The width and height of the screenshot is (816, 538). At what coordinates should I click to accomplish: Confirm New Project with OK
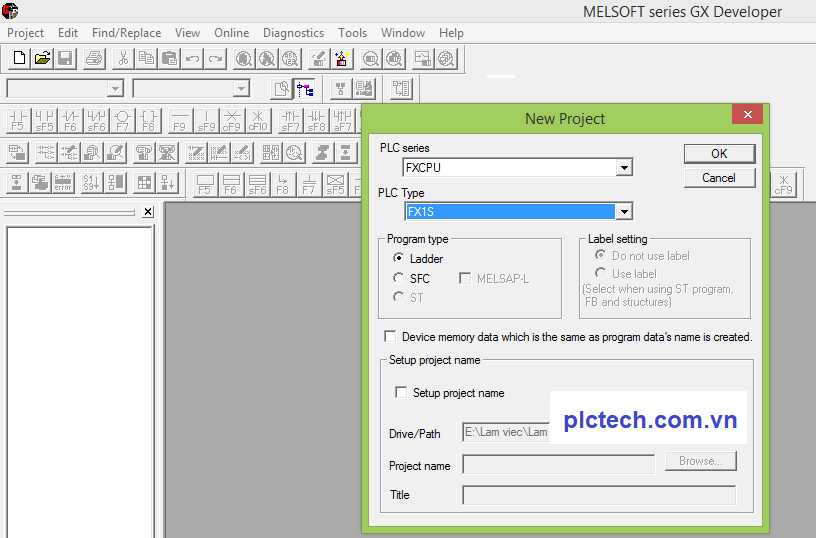(x=719, y=153)
